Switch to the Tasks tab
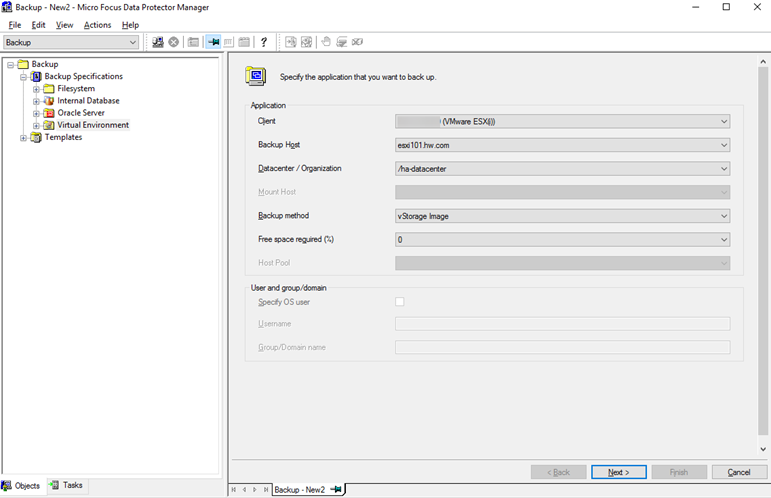The image size is (771, 498). pos(66,485)
